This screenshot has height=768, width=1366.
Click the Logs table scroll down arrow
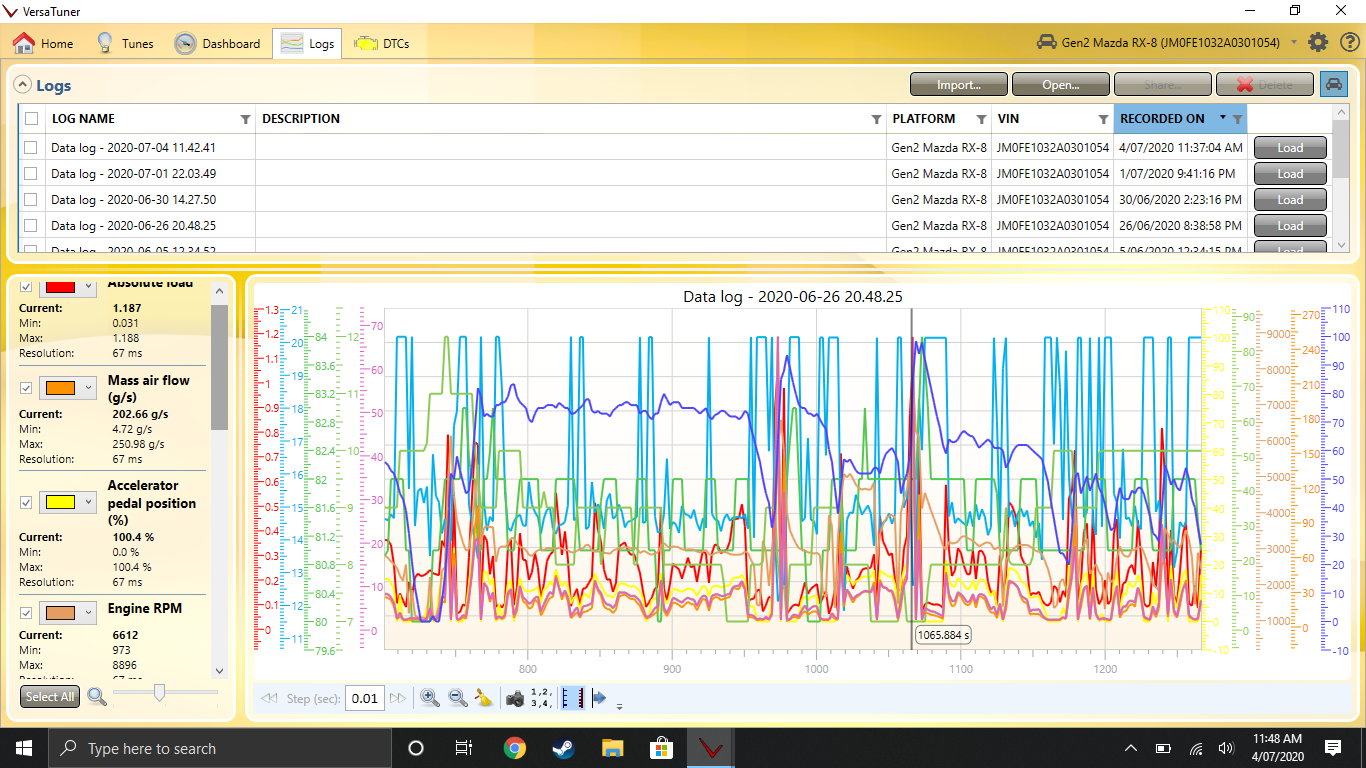[1342, 246]
